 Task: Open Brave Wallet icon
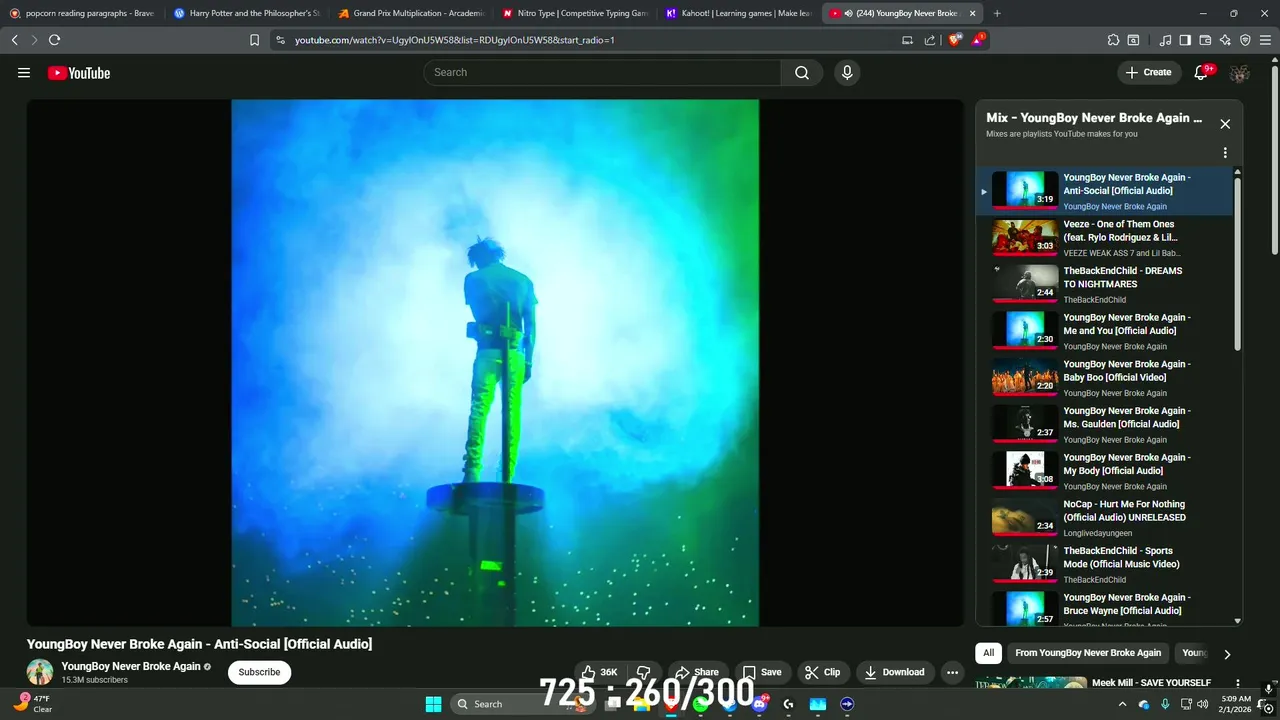click(1205, 40)
